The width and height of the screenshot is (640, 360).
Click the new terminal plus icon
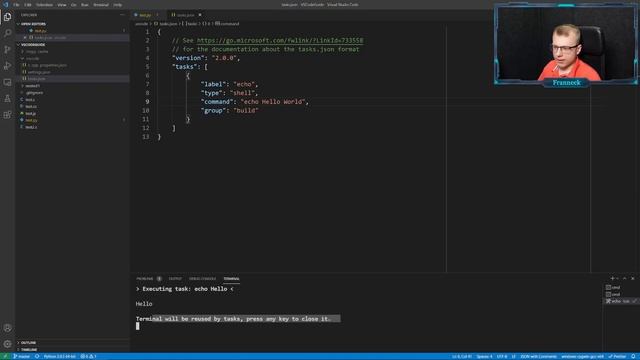612,278
